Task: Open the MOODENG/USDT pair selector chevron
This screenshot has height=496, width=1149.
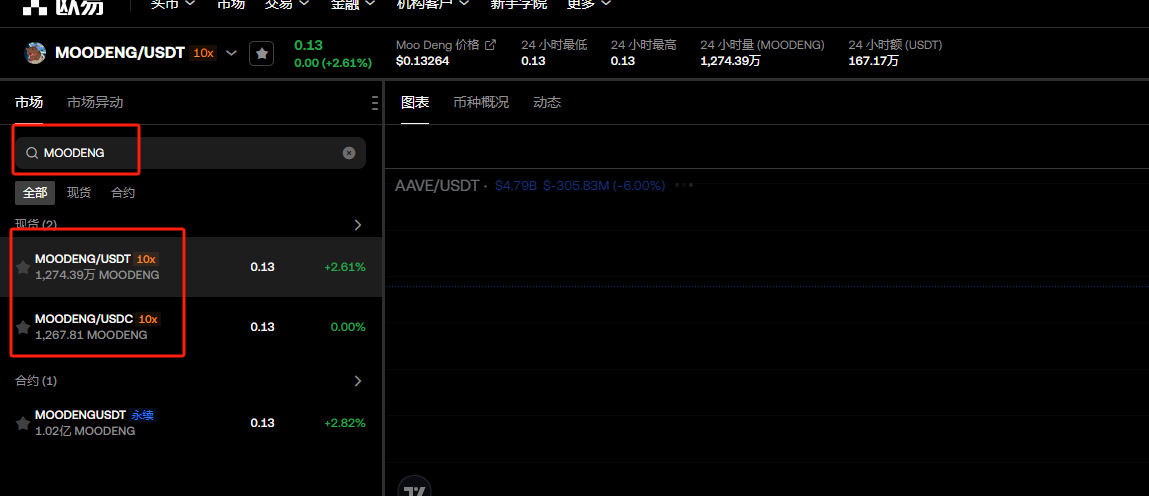Action: click(232, 53)
